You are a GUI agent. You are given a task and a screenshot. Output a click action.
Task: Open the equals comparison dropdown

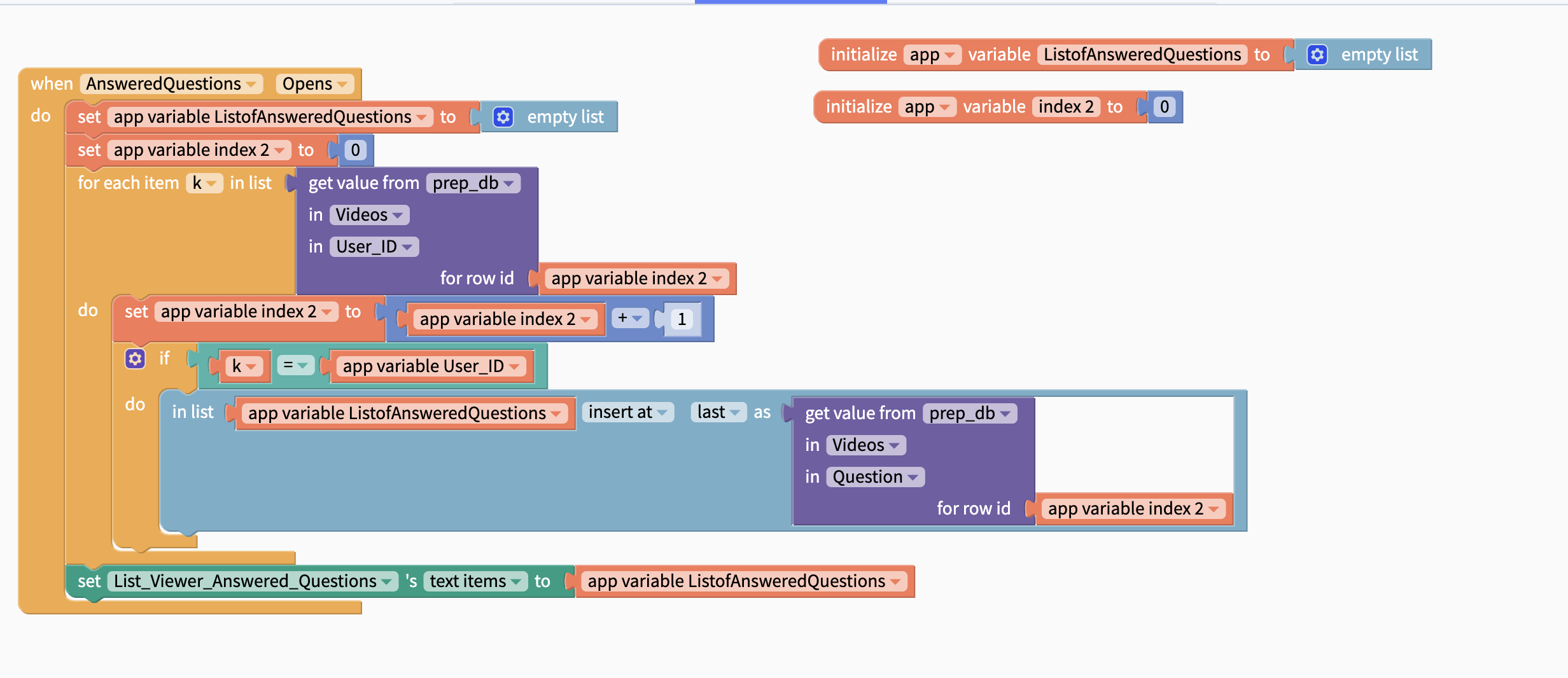(296, 365)
